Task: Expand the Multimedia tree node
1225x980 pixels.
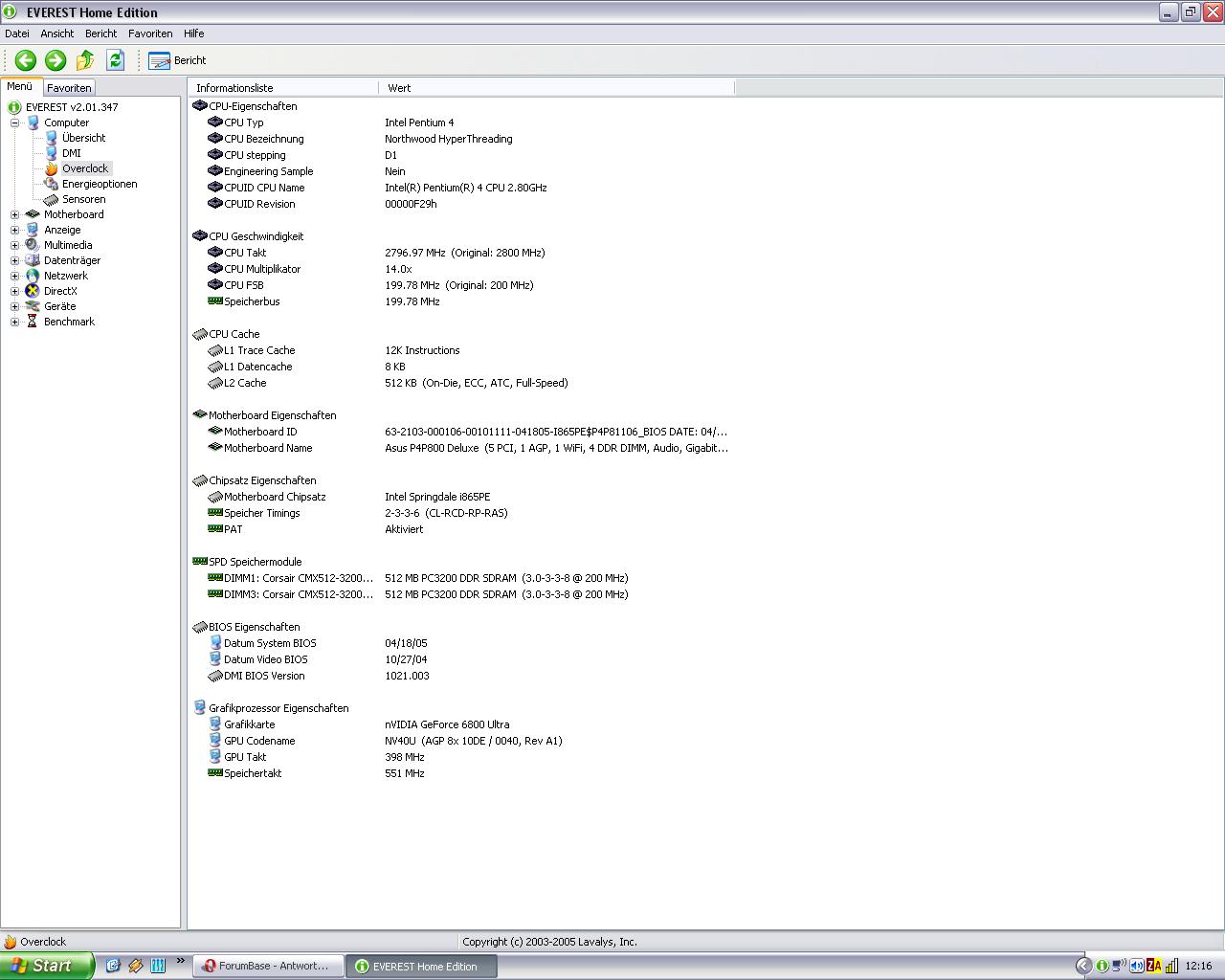Action: [14, 245]
